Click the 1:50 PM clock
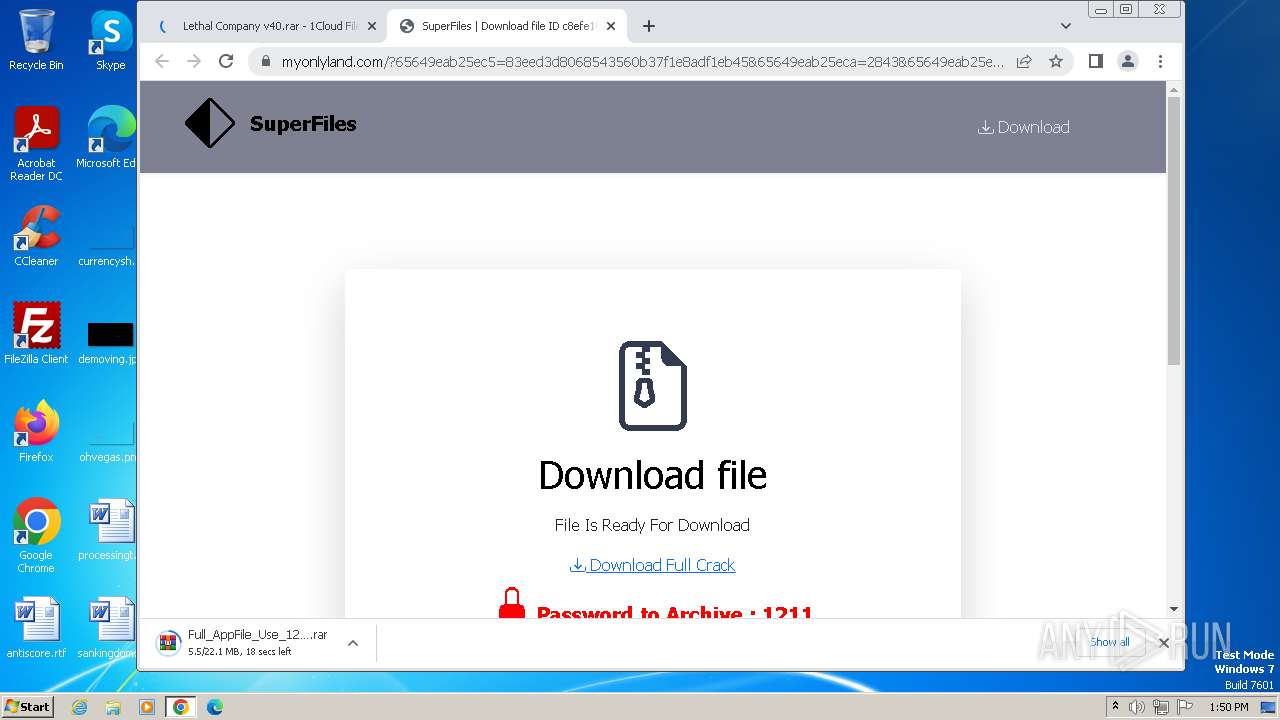Screen dimensions: 1280x720 tap(1229, 707)
